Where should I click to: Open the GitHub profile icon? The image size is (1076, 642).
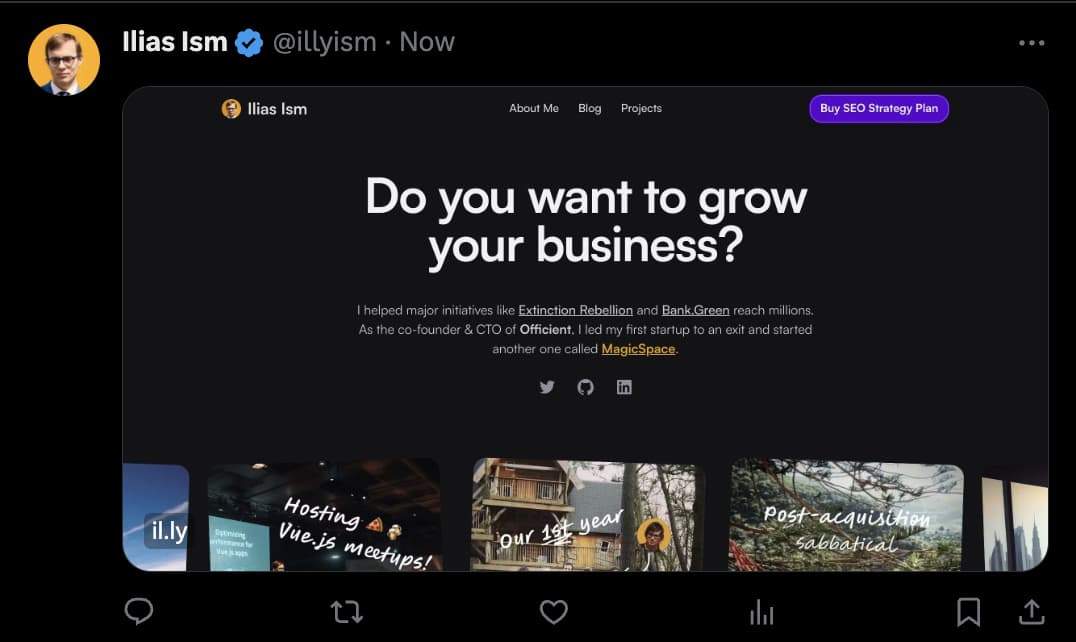tap(586, 387)
